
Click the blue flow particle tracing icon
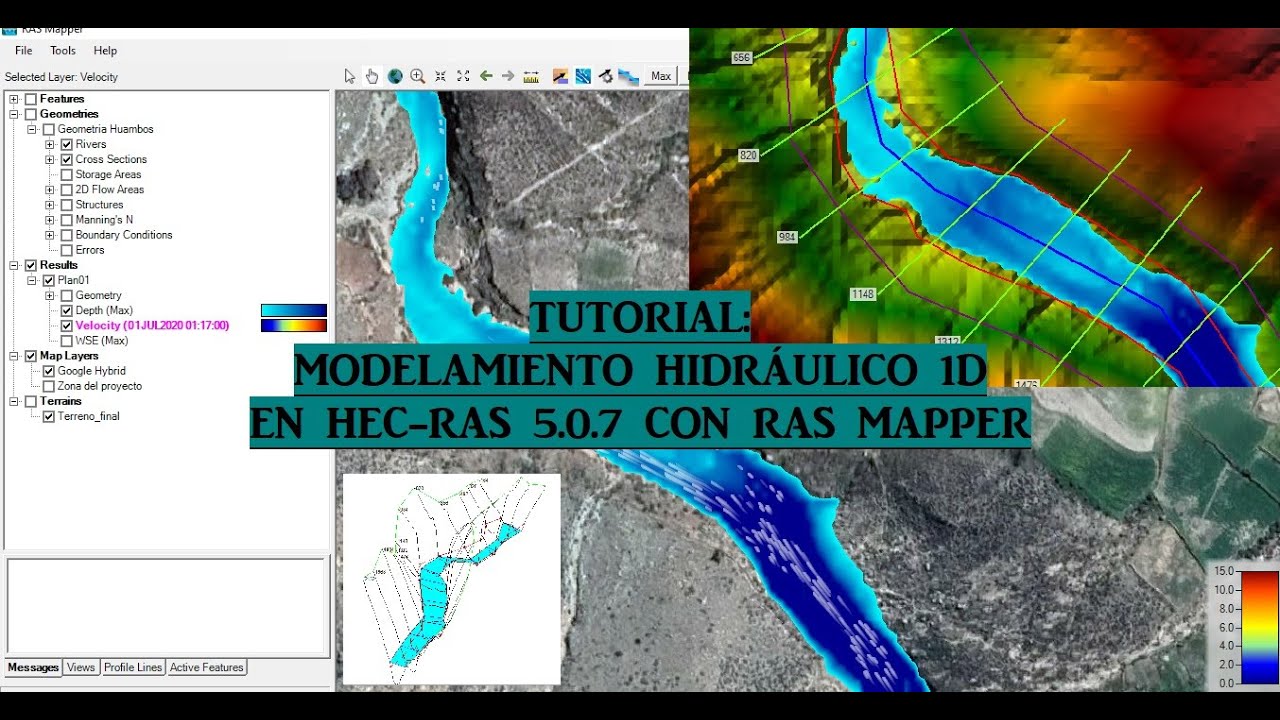click(x=582, y=76)
